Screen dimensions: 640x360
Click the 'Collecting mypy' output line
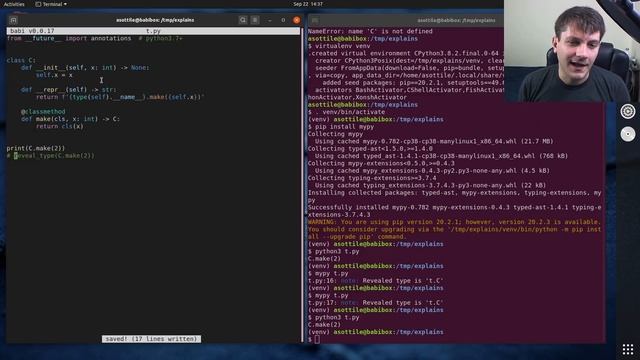[335, 134]
